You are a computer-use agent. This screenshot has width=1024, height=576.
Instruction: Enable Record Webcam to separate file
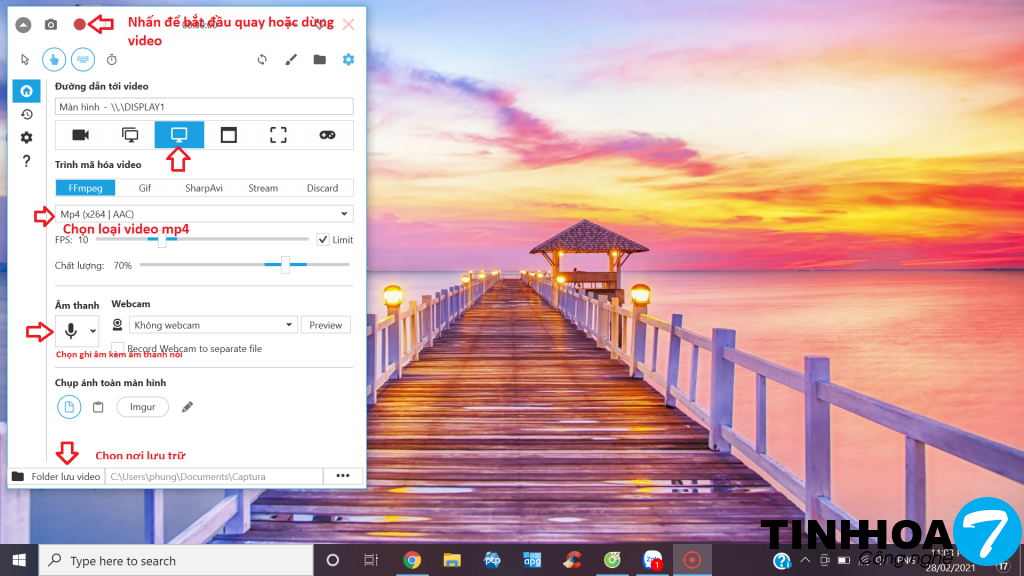118,348
